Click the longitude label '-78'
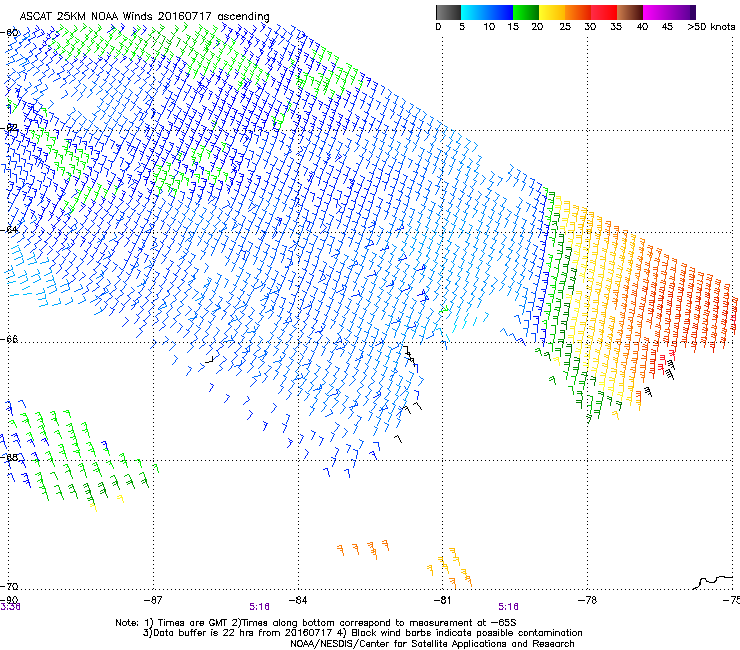Image resolution: width=740 pixels, height=650 pixels. [587, 600]
